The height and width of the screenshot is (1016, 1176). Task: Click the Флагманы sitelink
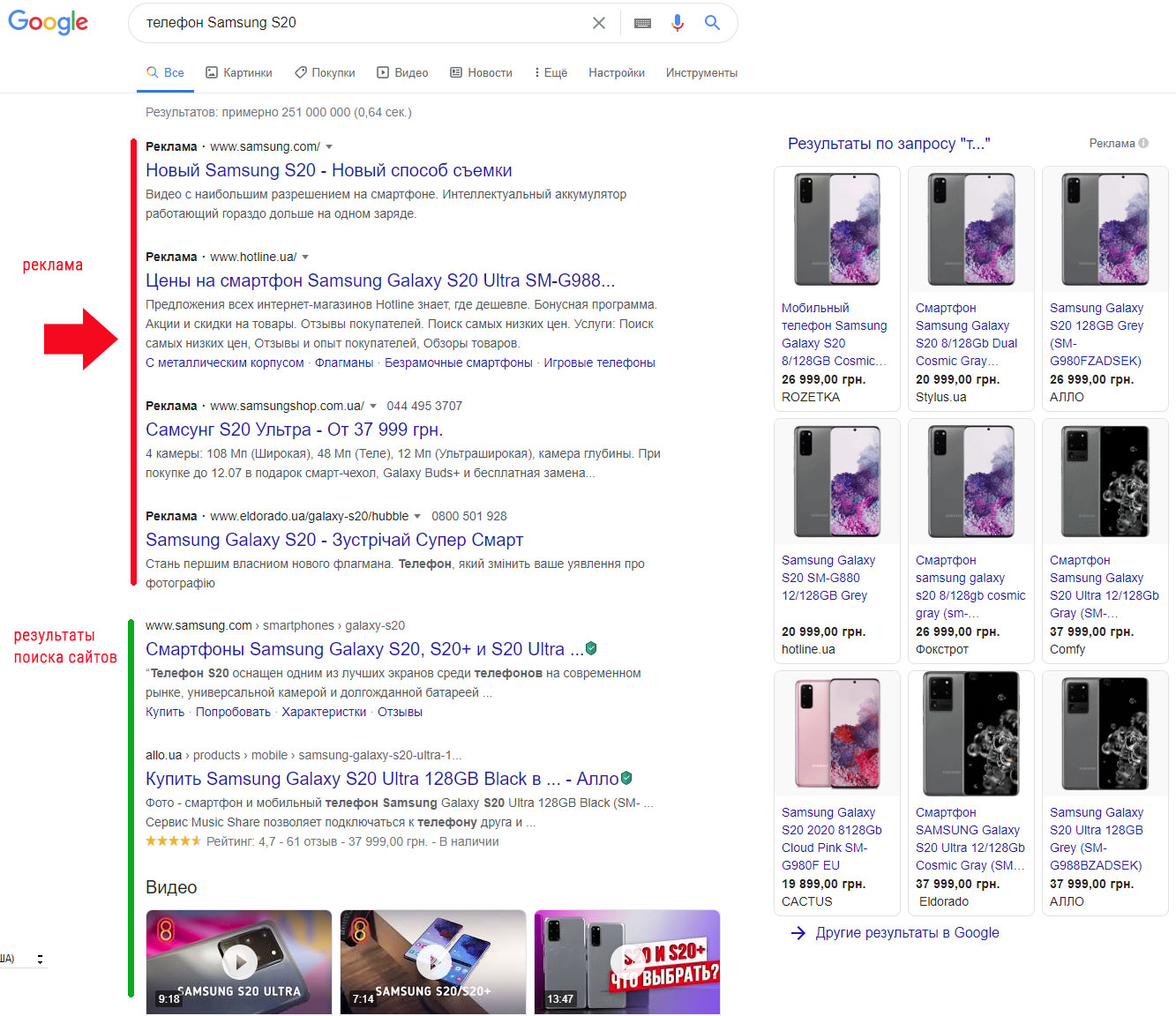tap(344, 362)
